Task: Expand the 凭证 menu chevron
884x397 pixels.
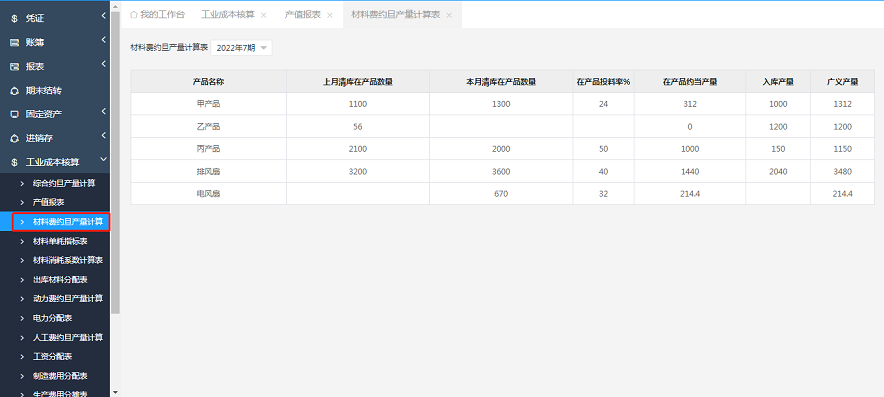Action: (x=103, y=16)
